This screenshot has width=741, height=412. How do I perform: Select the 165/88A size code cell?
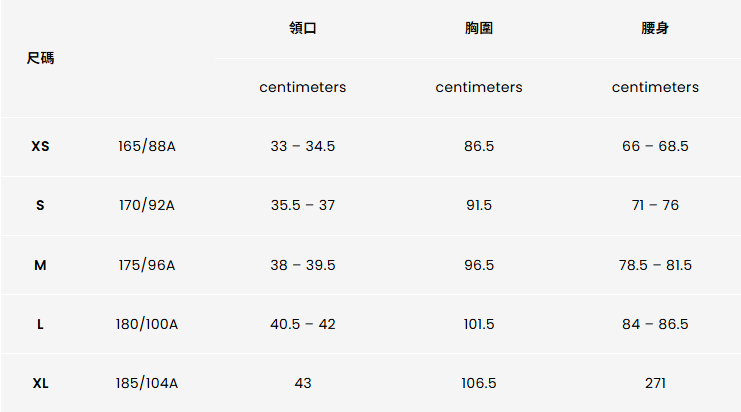point(146,146)
